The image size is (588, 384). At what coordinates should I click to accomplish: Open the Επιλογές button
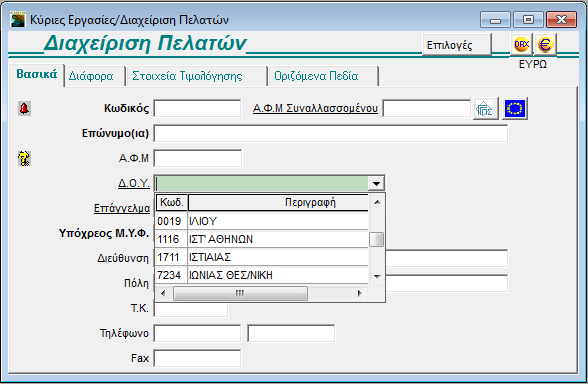pos(457,45)
